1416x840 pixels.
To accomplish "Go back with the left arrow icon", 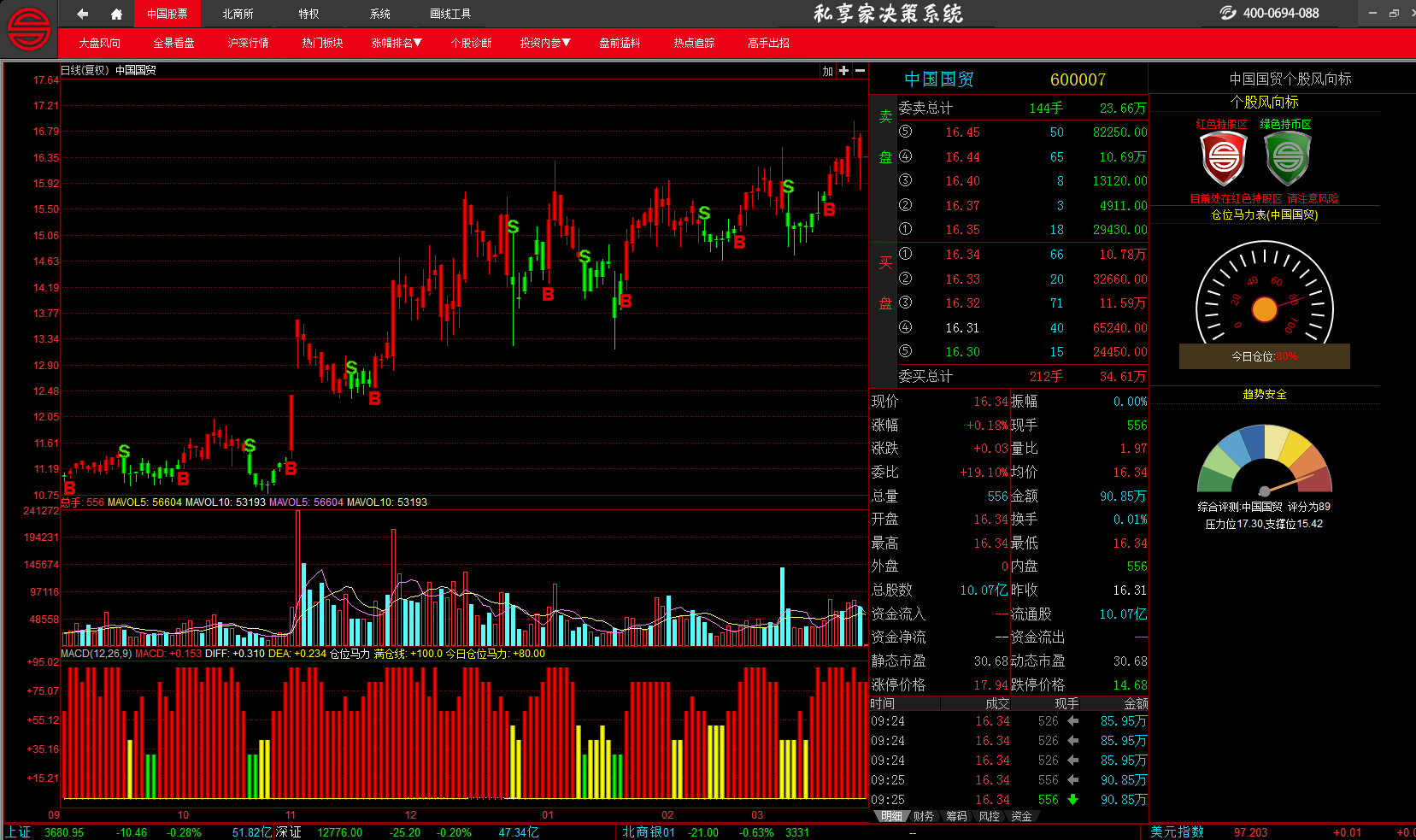I will [82, 14].
